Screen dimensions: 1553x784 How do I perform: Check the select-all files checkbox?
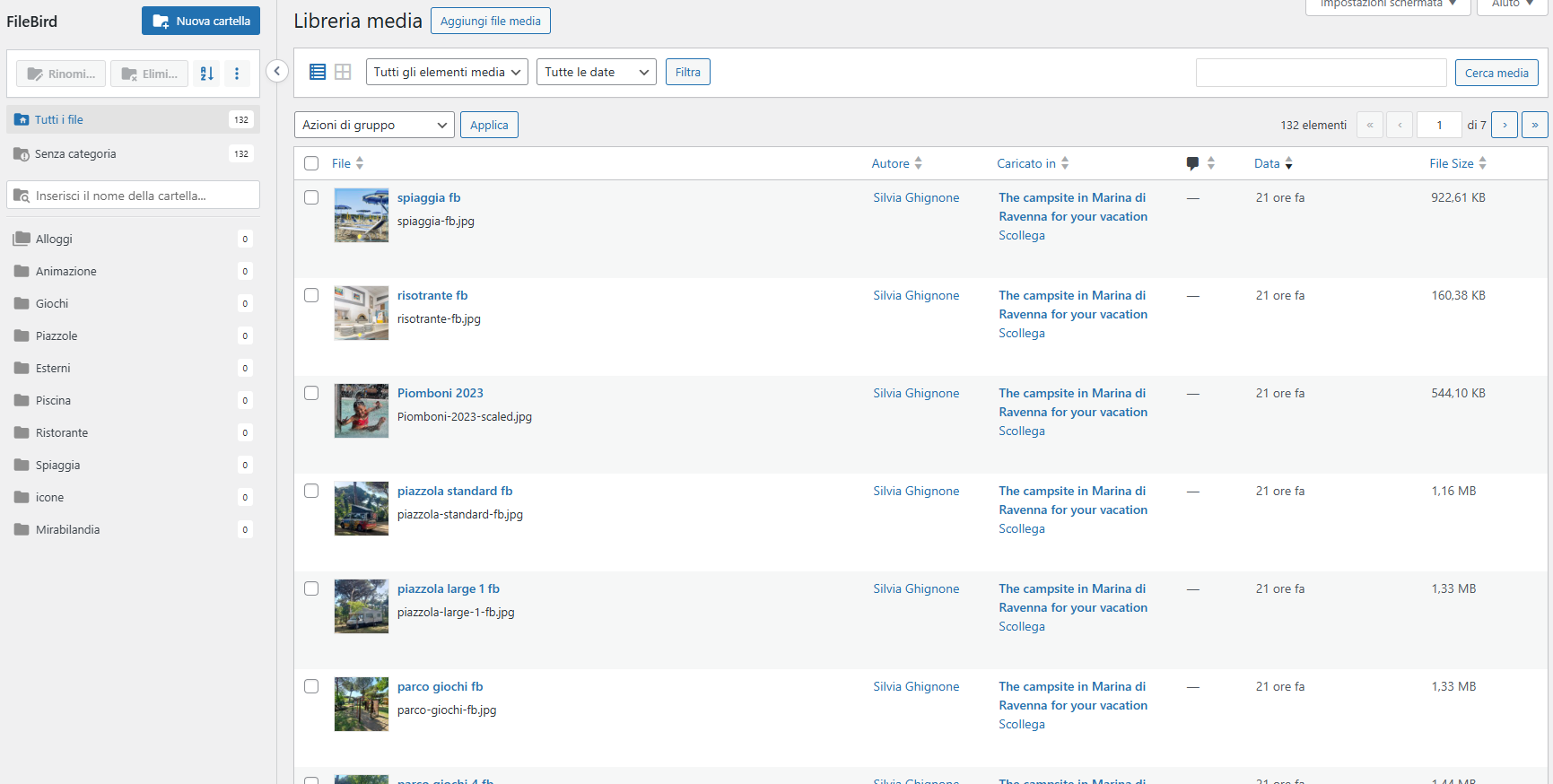tap(311, 163)
